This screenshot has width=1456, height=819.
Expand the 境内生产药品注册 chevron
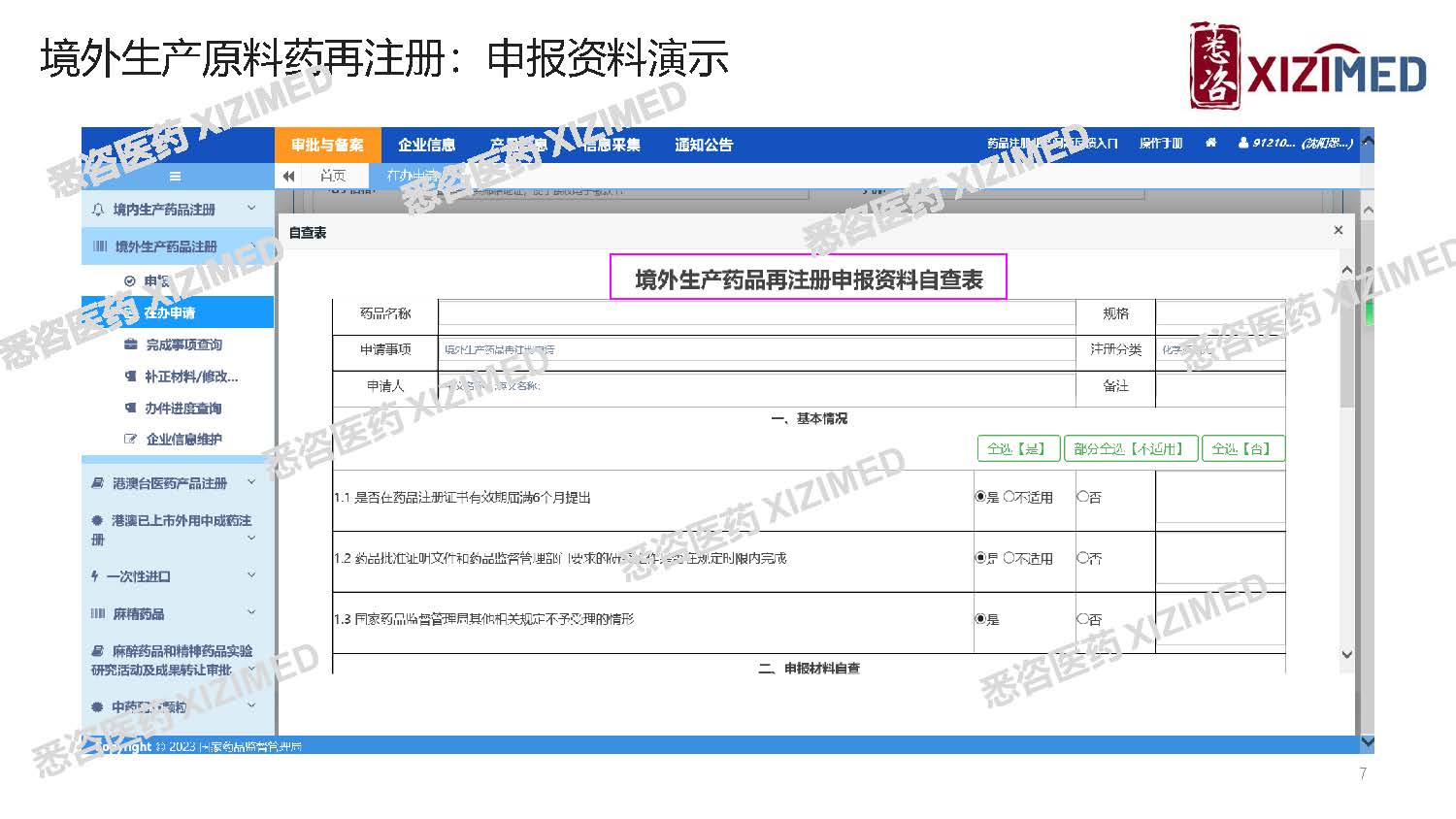251,209
